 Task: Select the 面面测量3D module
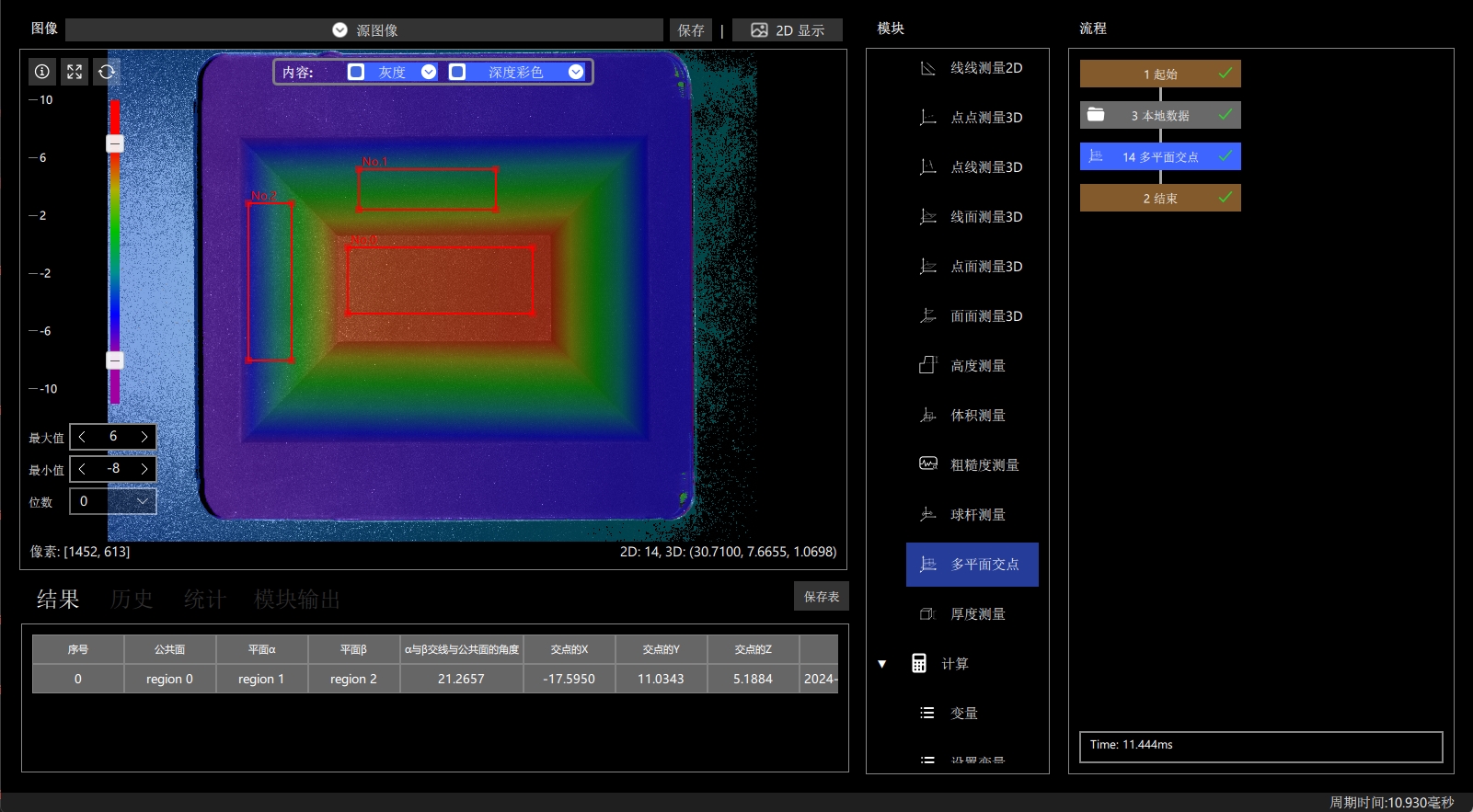pos(972,316)
